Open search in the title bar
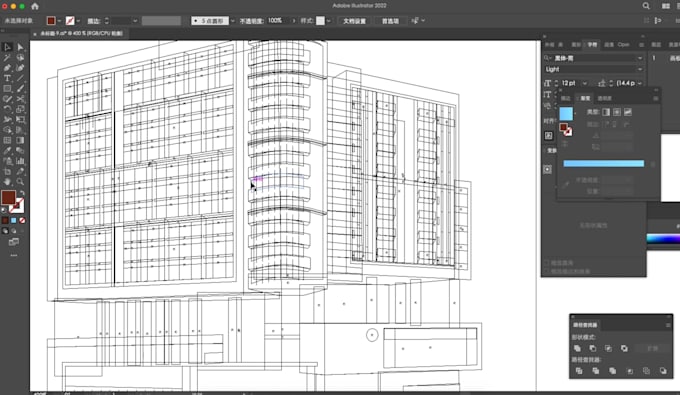The height and width of the screenshot is (395, 680). (x=646, y=6)
